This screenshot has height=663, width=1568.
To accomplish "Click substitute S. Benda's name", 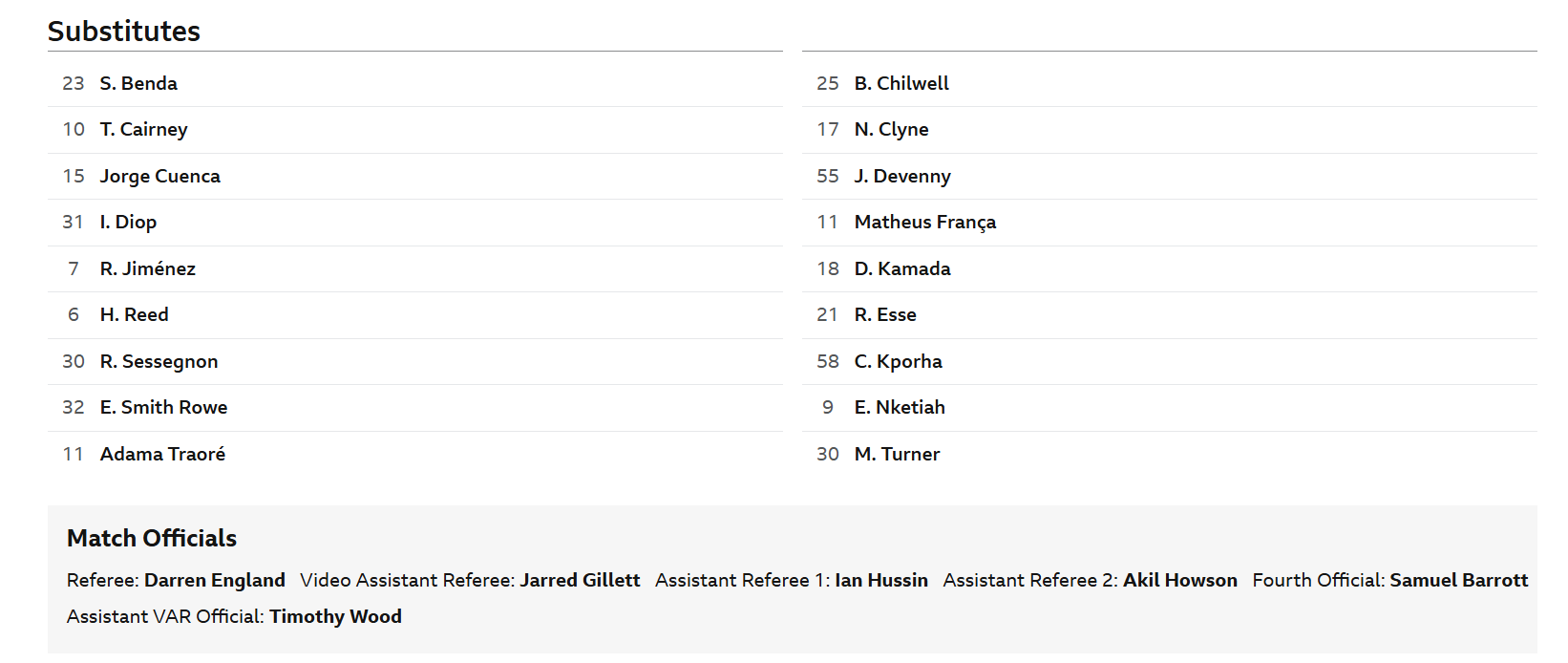I will tap(138, 83).
